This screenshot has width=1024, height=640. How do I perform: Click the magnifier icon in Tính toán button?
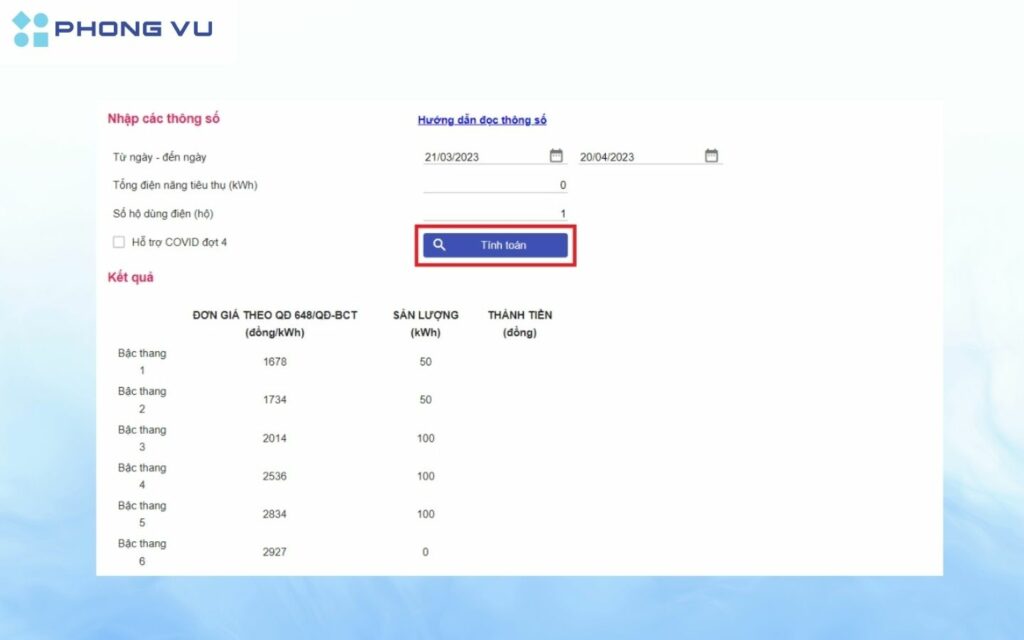pyautogui.click(x=439, y=245)
